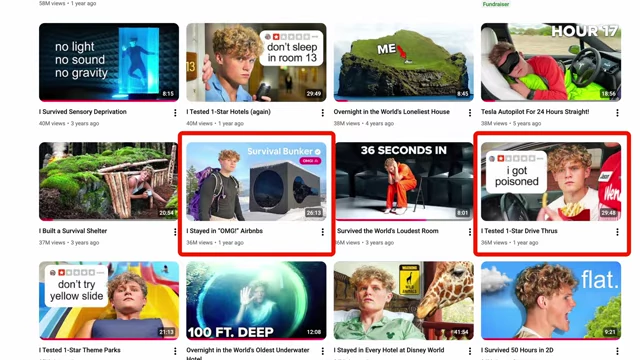Open options menu for World's Oldest Underwater Hotel

[x=322, y=351]
